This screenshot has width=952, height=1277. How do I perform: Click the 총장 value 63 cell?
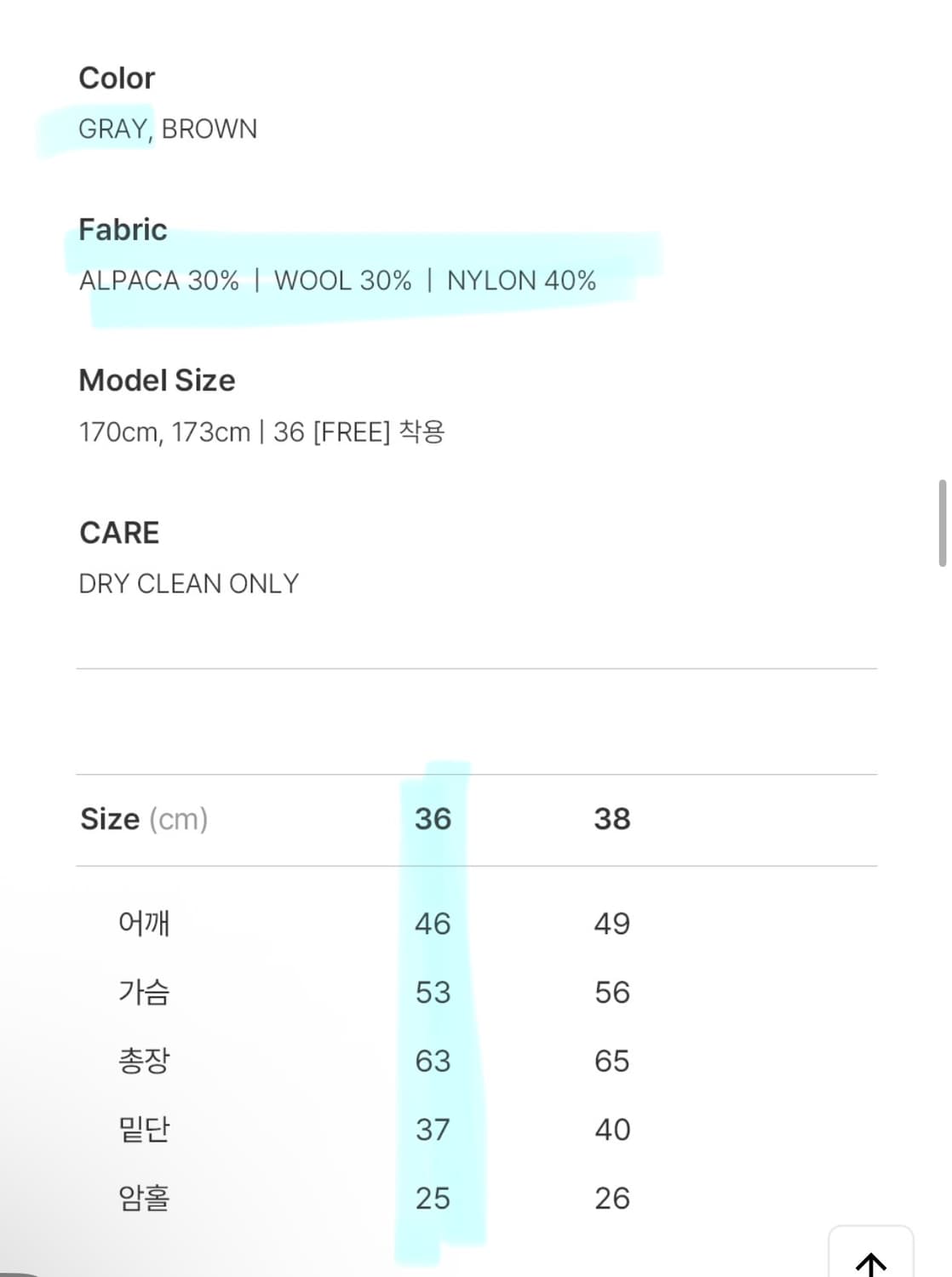[433, 1061]
